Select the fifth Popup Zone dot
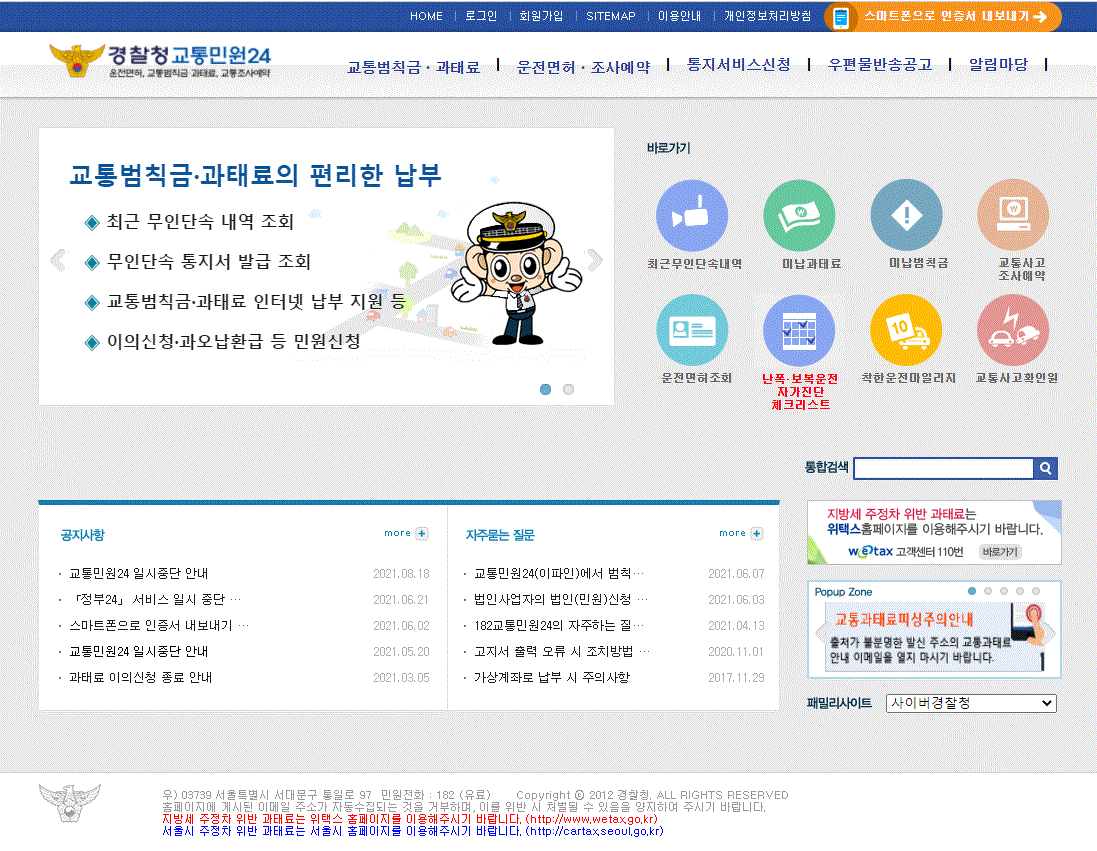This screenshot has height=851, width=1097. (x=1036, y=591)
